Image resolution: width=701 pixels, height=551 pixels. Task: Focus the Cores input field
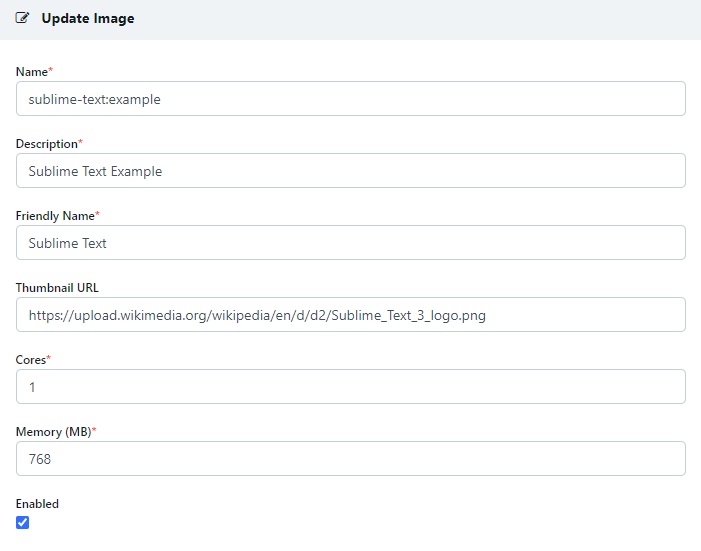(350, 387)
